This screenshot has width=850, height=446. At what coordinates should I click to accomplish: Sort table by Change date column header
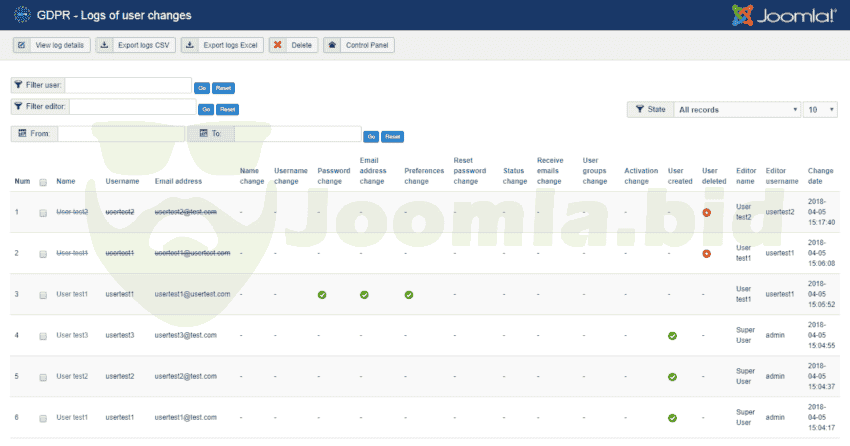click(x=820, y=176)
